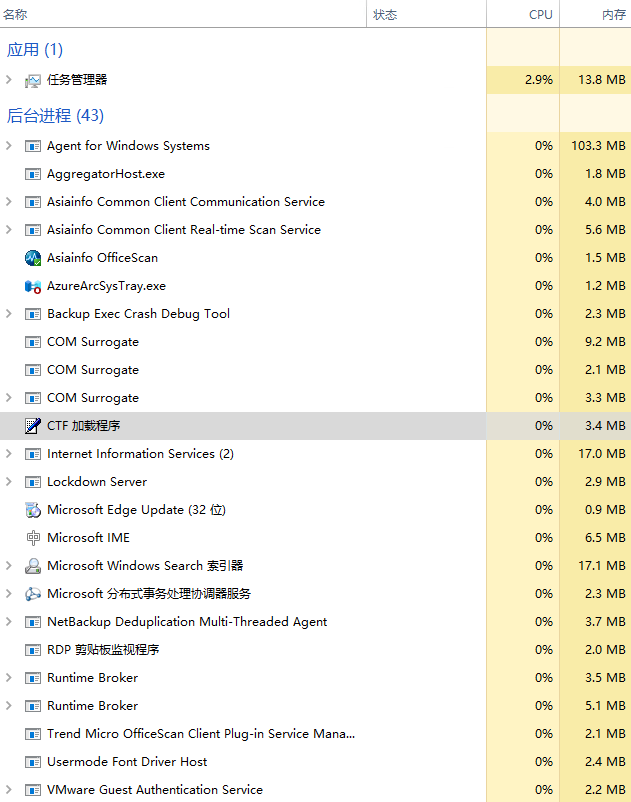Click the Usermode Font Driver Host icon
Viewport: 631px width, 802px height.
tap(33, 762)
